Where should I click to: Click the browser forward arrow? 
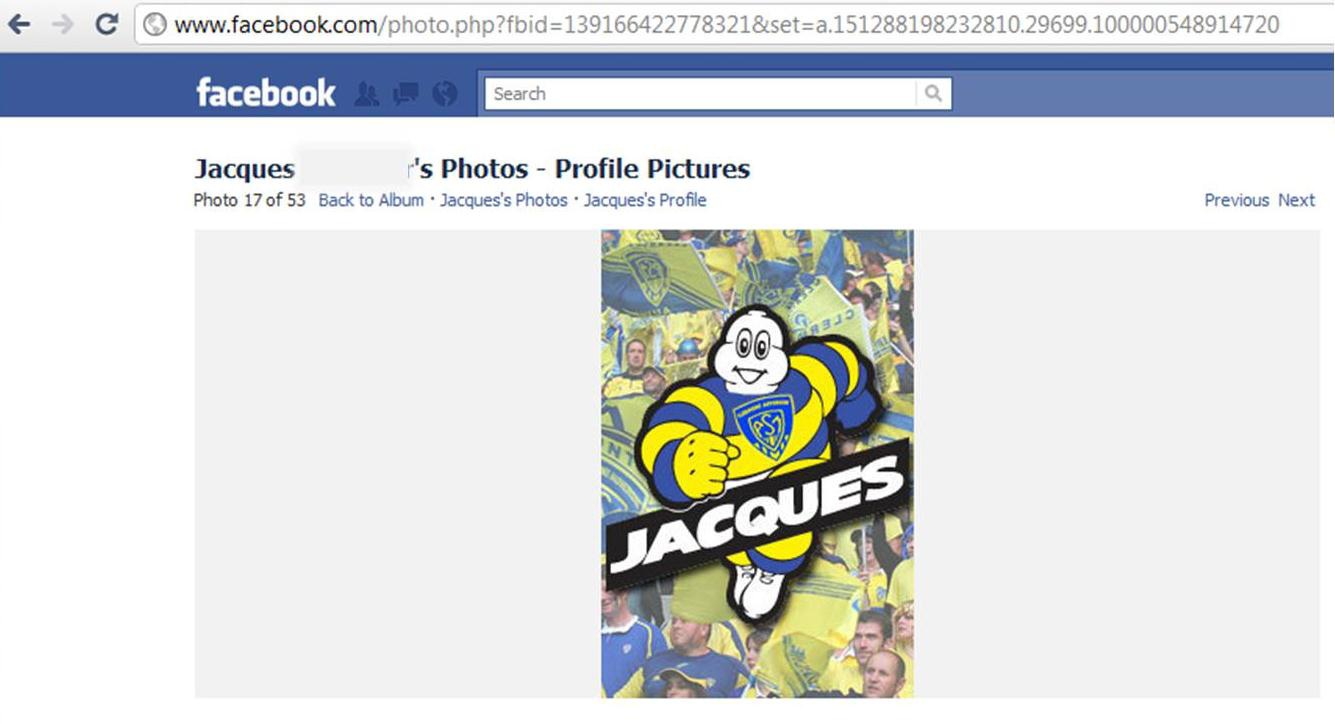[x=62, y=24]
